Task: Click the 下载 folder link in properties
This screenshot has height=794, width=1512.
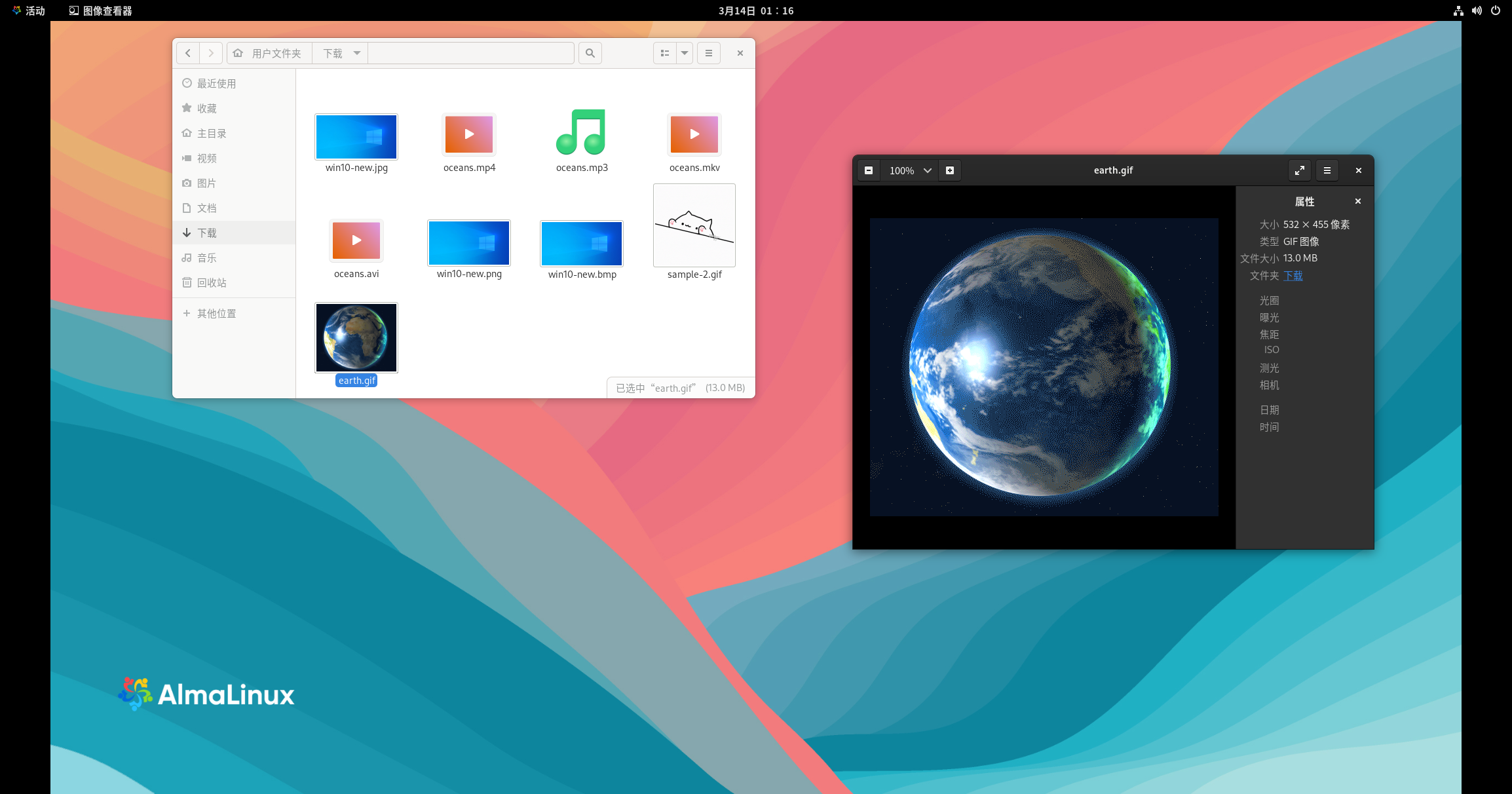Action: point(1293,276)
